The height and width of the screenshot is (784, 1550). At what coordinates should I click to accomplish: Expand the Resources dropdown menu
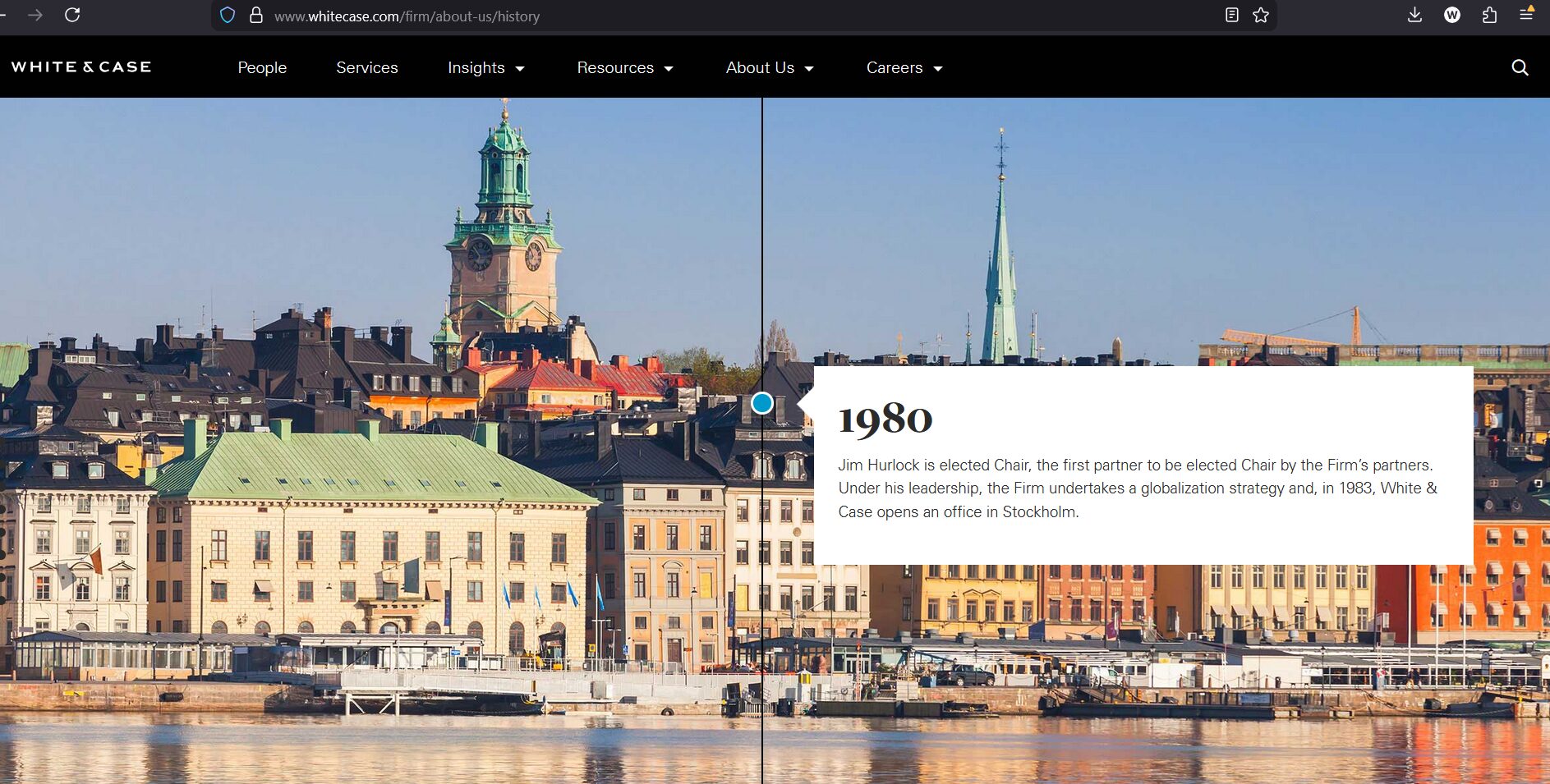pyautogui.click(x=624, y=67)
